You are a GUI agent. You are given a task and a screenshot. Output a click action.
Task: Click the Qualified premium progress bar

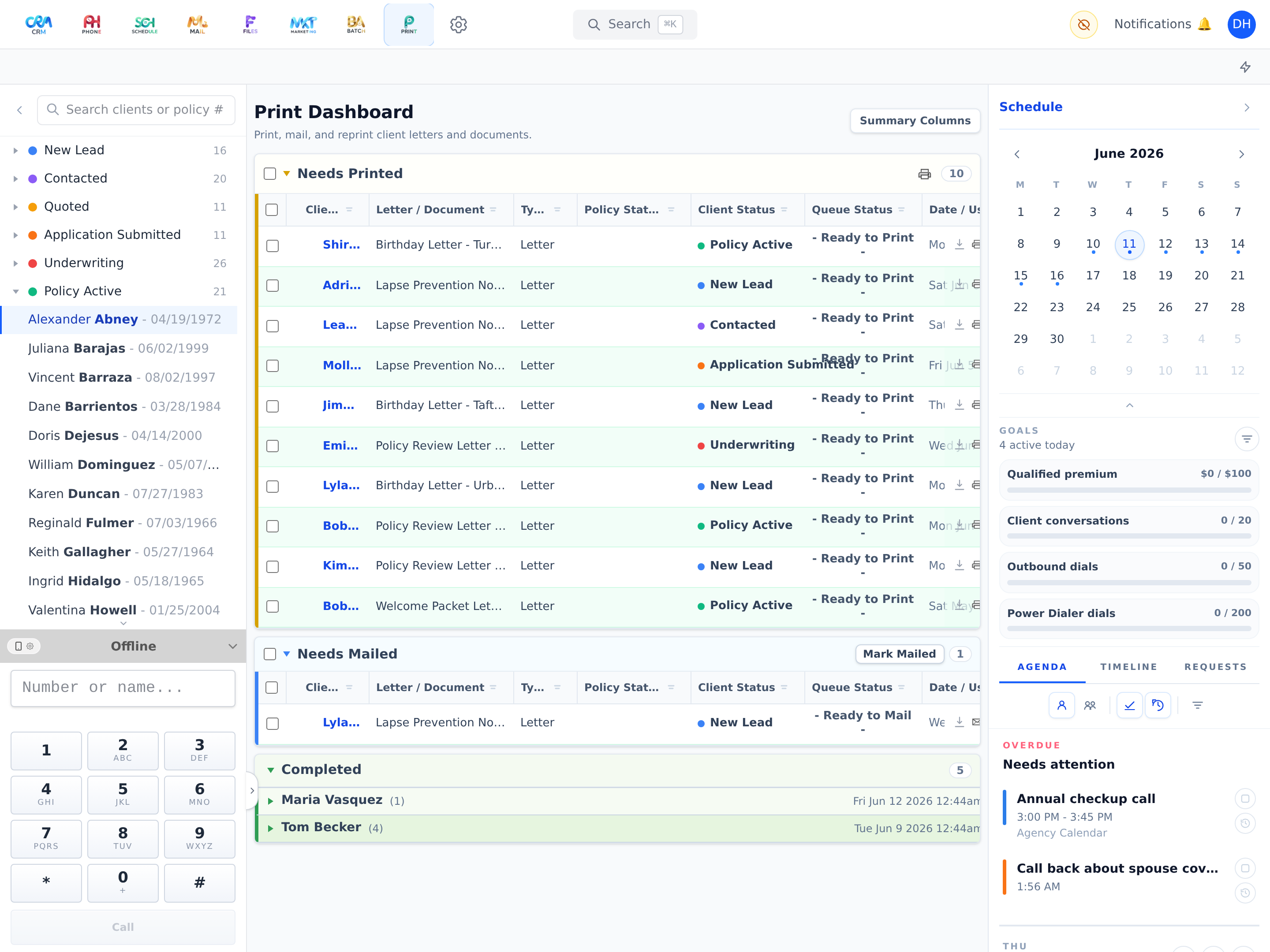(1128, 490)
